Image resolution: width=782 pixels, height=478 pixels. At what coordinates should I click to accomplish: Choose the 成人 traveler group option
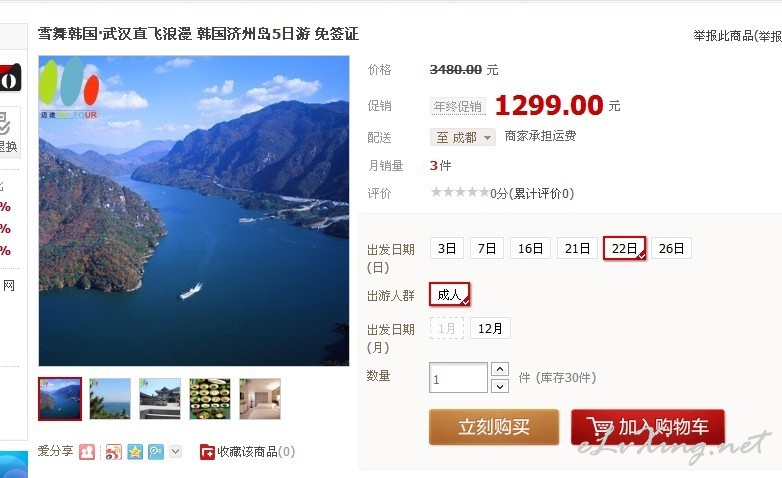click(x=449, y=294)
